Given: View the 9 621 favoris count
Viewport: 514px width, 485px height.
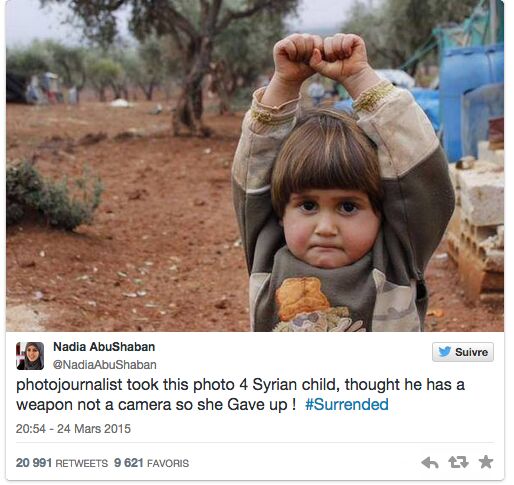Looking at the screenshot, I should (x=129, y=463).
